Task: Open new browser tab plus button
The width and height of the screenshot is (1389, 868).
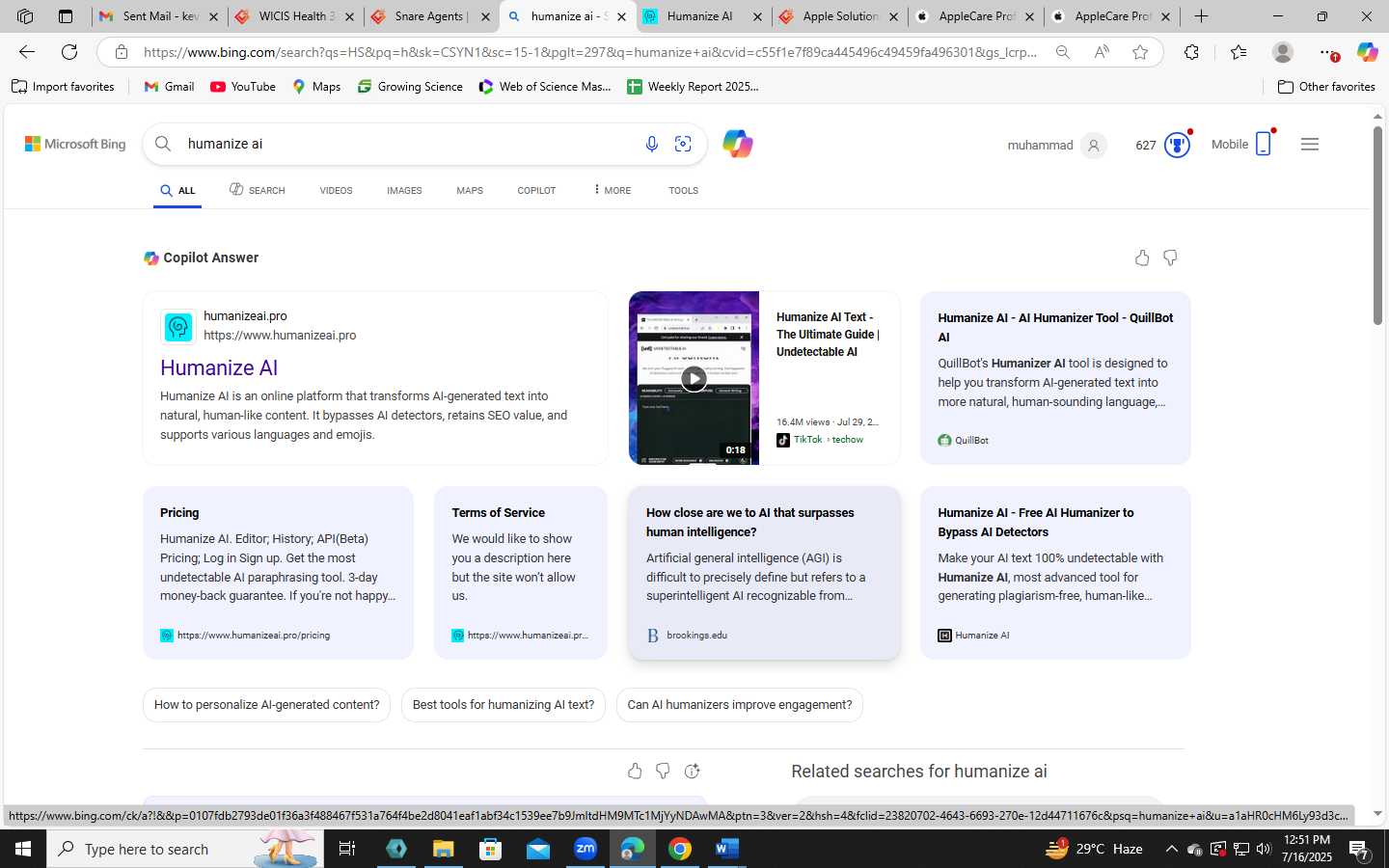Action: (1201, 16)
